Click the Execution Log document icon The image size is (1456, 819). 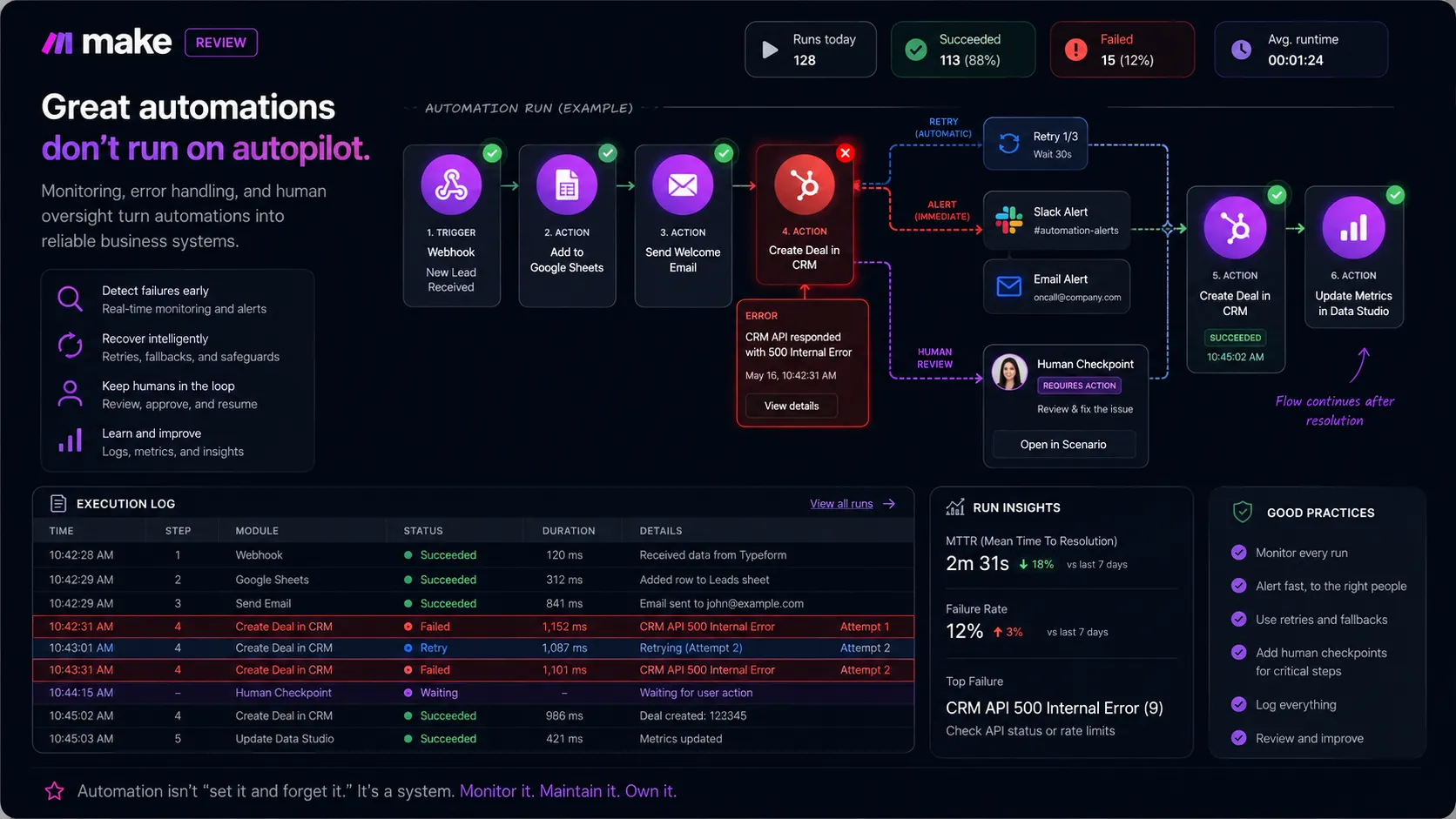[x=58, y=503]
